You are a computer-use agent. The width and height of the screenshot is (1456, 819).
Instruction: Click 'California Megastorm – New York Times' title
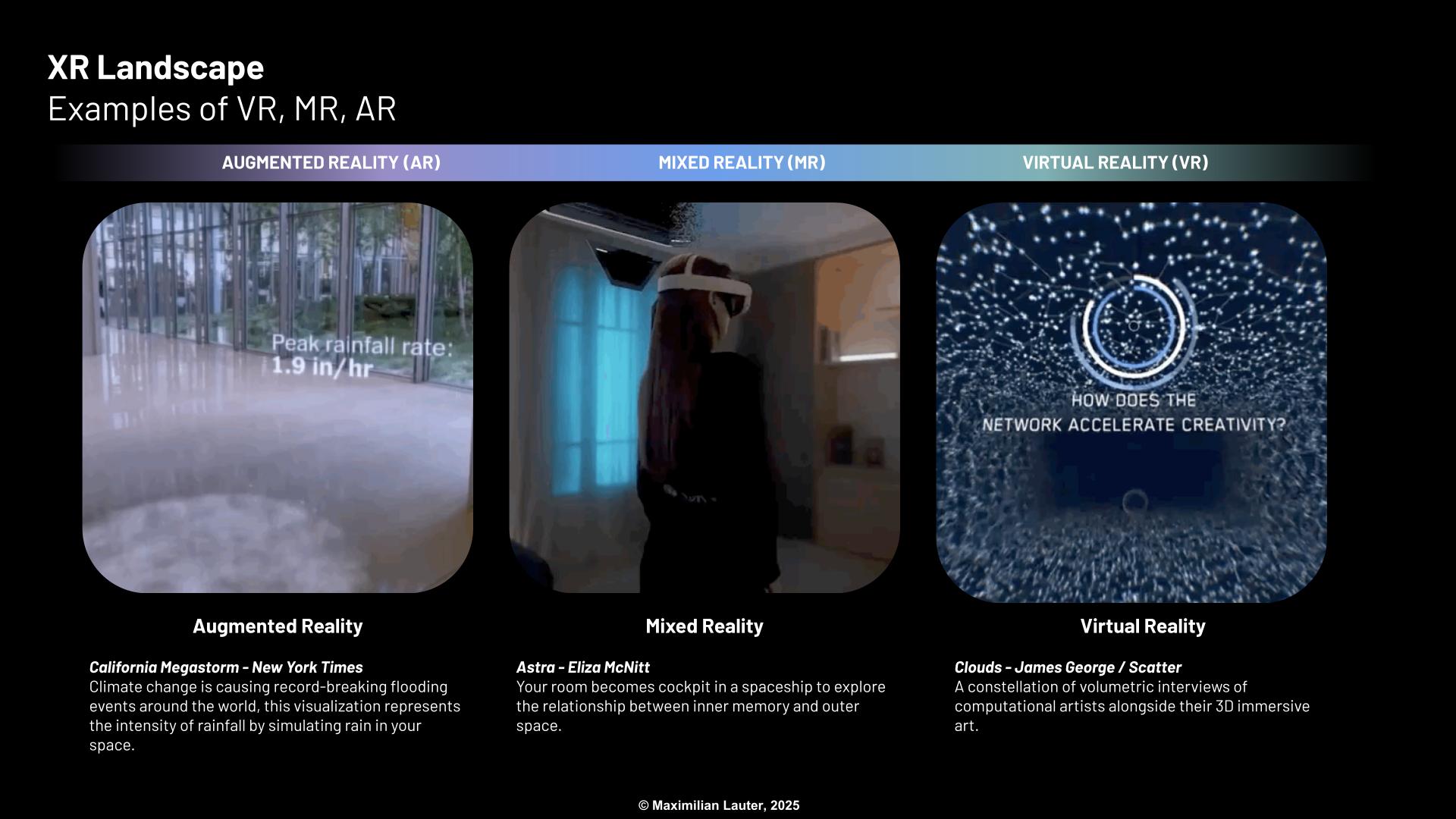pyautogui.click(x=226, y=667)
